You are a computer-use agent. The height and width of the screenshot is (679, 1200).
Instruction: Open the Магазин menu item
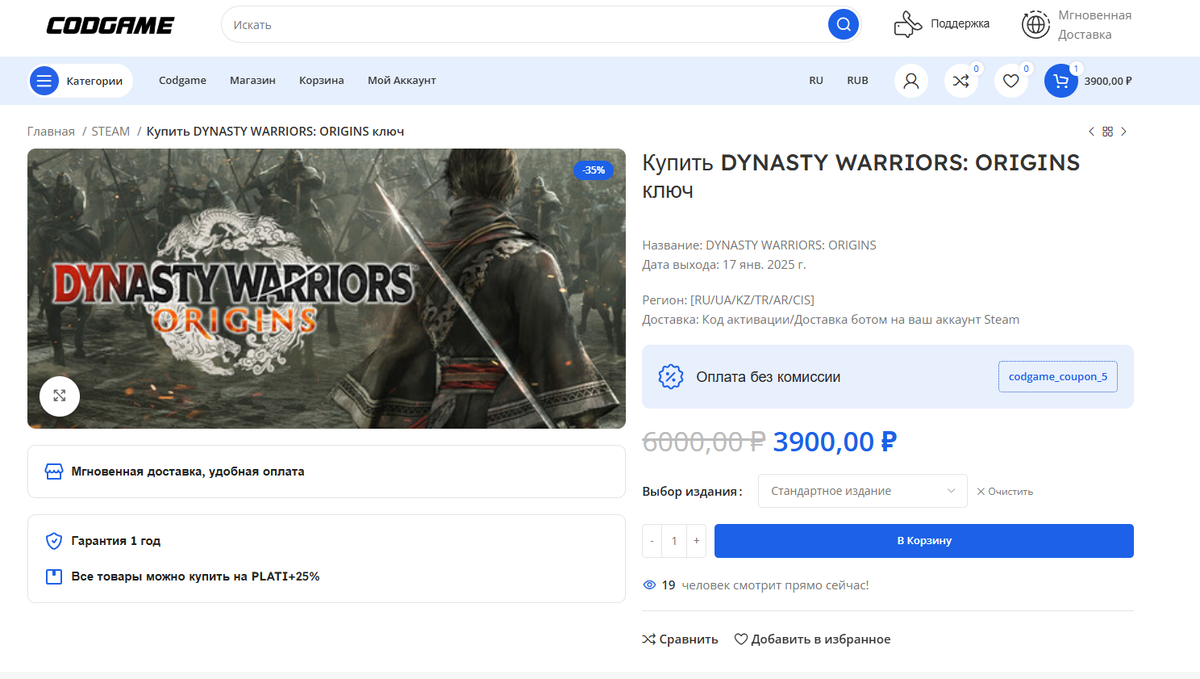252,81
